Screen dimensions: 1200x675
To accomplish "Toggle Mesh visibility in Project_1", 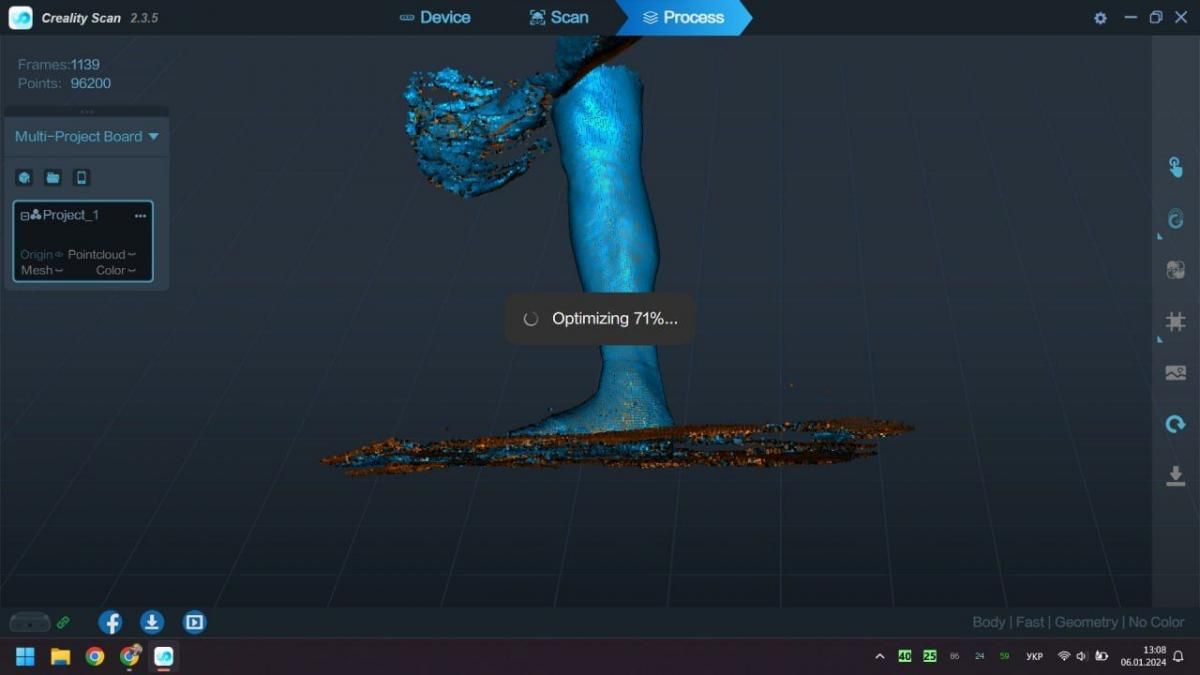I will pyautogui.click(x=59, y=271).
